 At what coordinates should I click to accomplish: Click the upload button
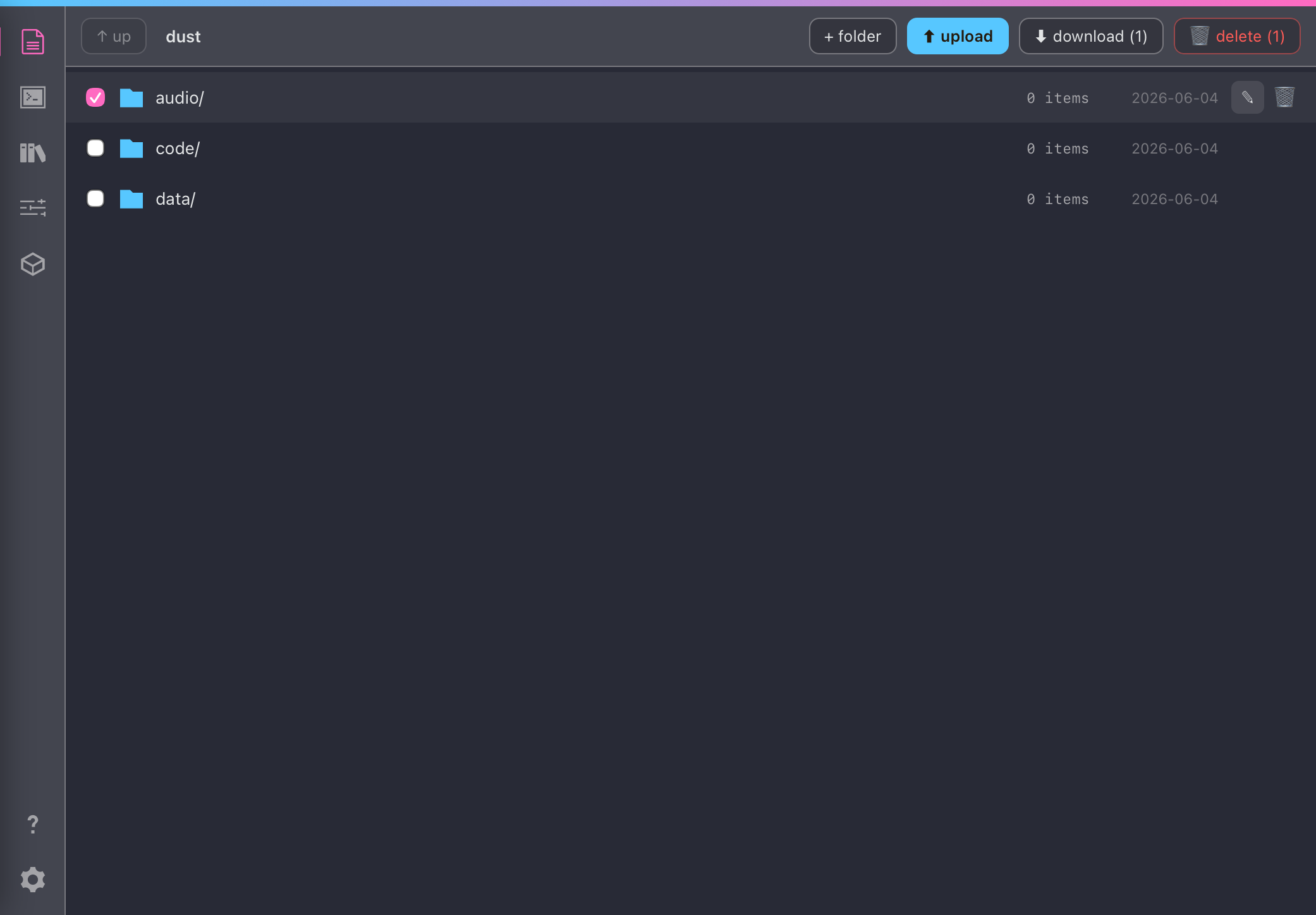pos(958,36)
